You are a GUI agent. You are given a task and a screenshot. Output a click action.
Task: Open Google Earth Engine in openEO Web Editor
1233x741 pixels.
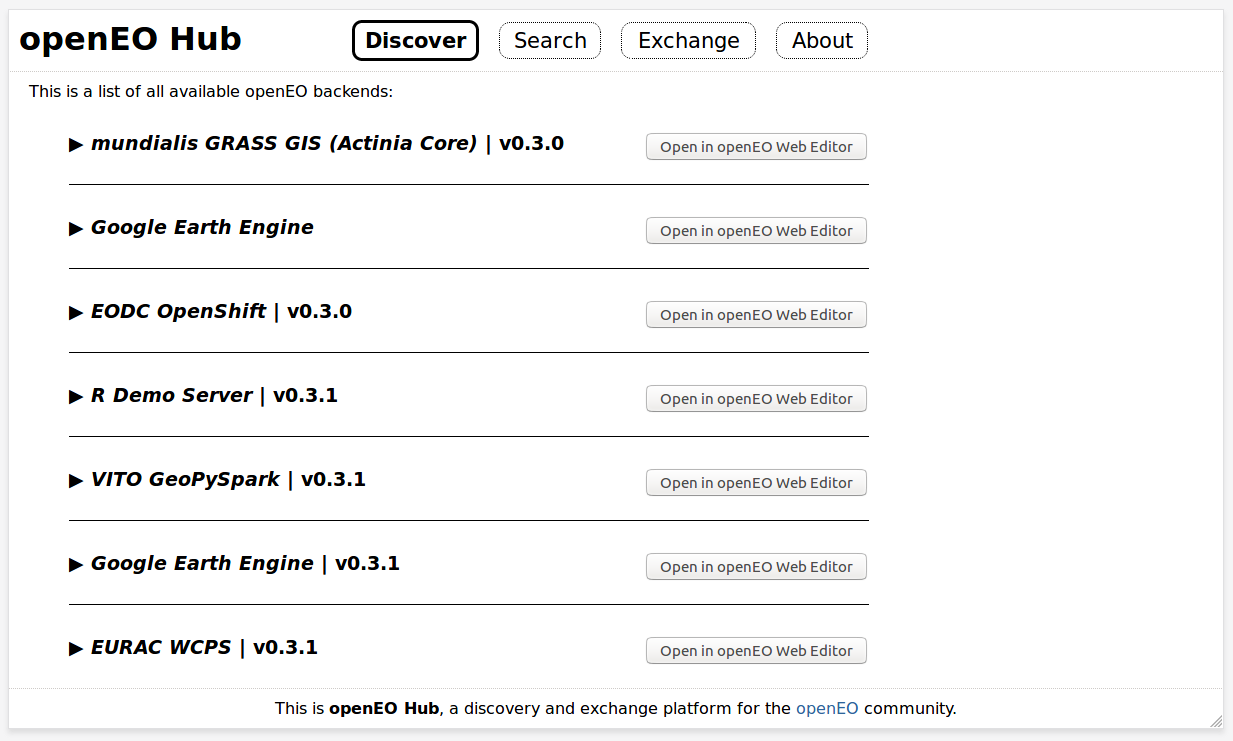[756, 230]
